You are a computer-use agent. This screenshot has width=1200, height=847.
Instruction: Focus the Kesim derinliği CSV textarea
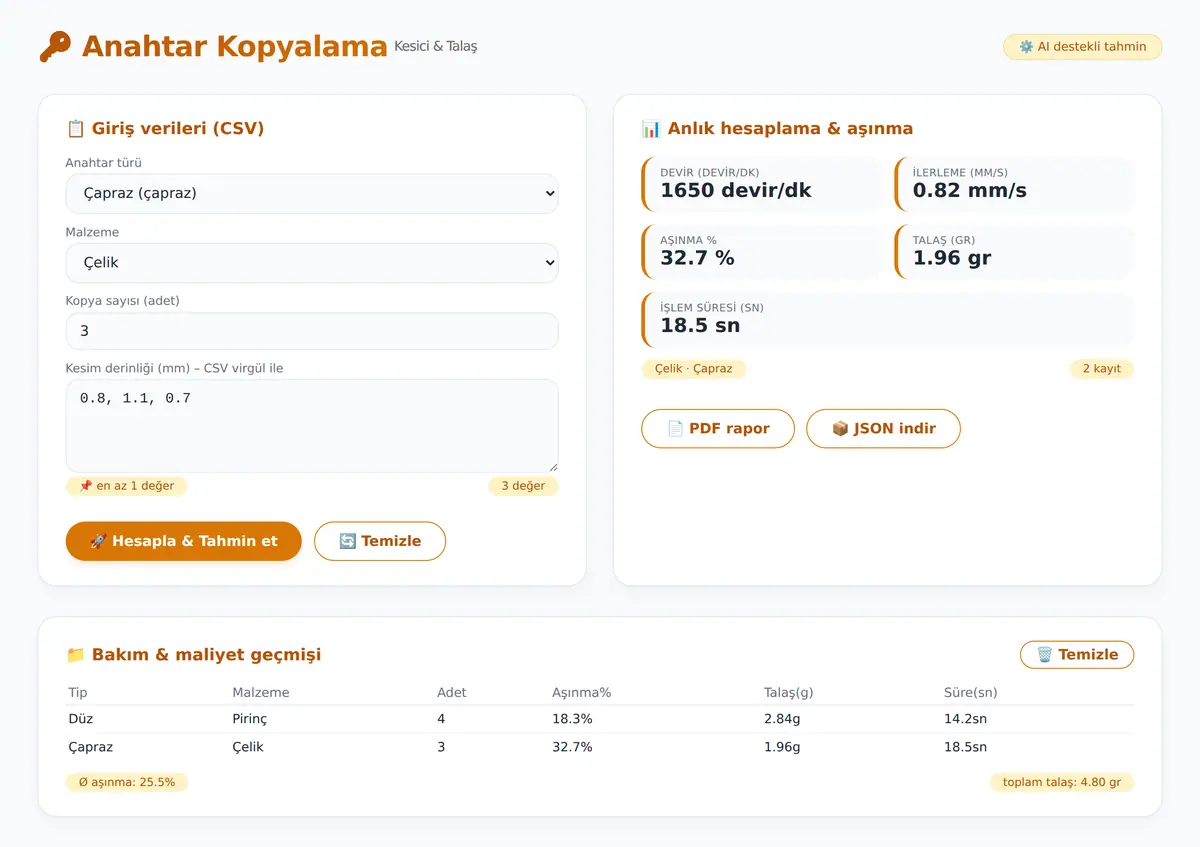coord(312,425)
